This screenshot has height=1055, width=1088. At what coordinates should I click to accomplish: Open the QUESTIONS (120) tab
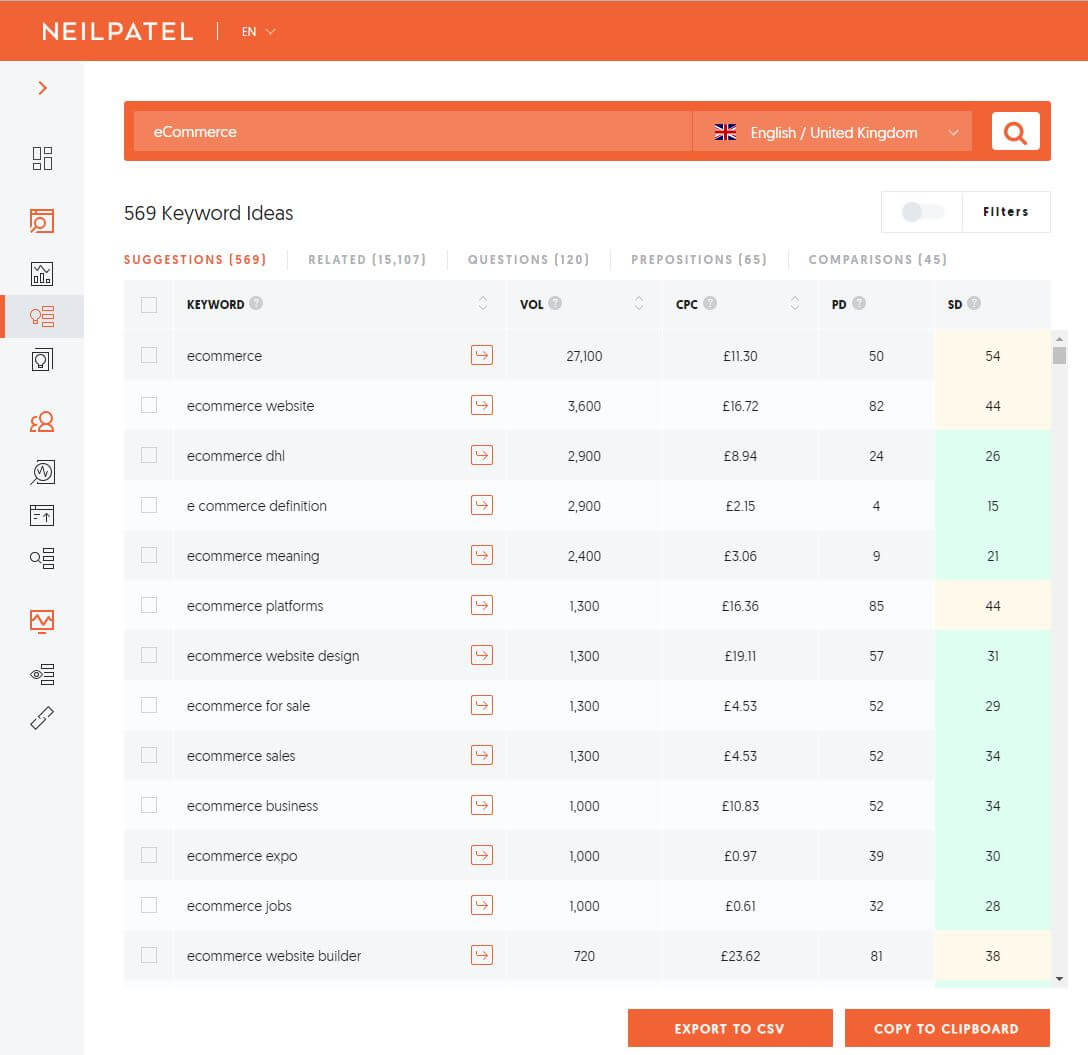[528, 259]
